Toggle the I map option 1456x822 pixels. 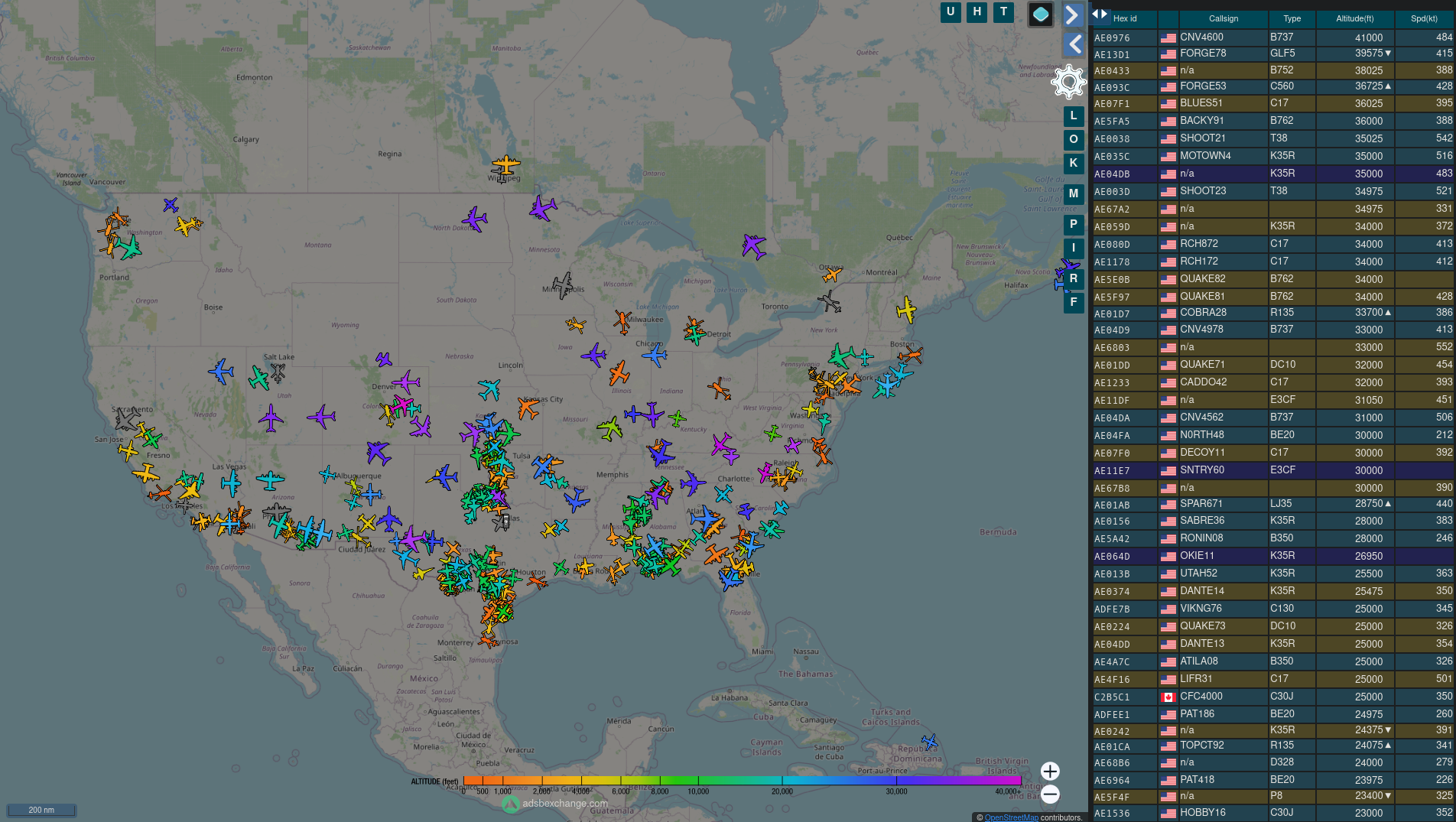(1074, 248)
